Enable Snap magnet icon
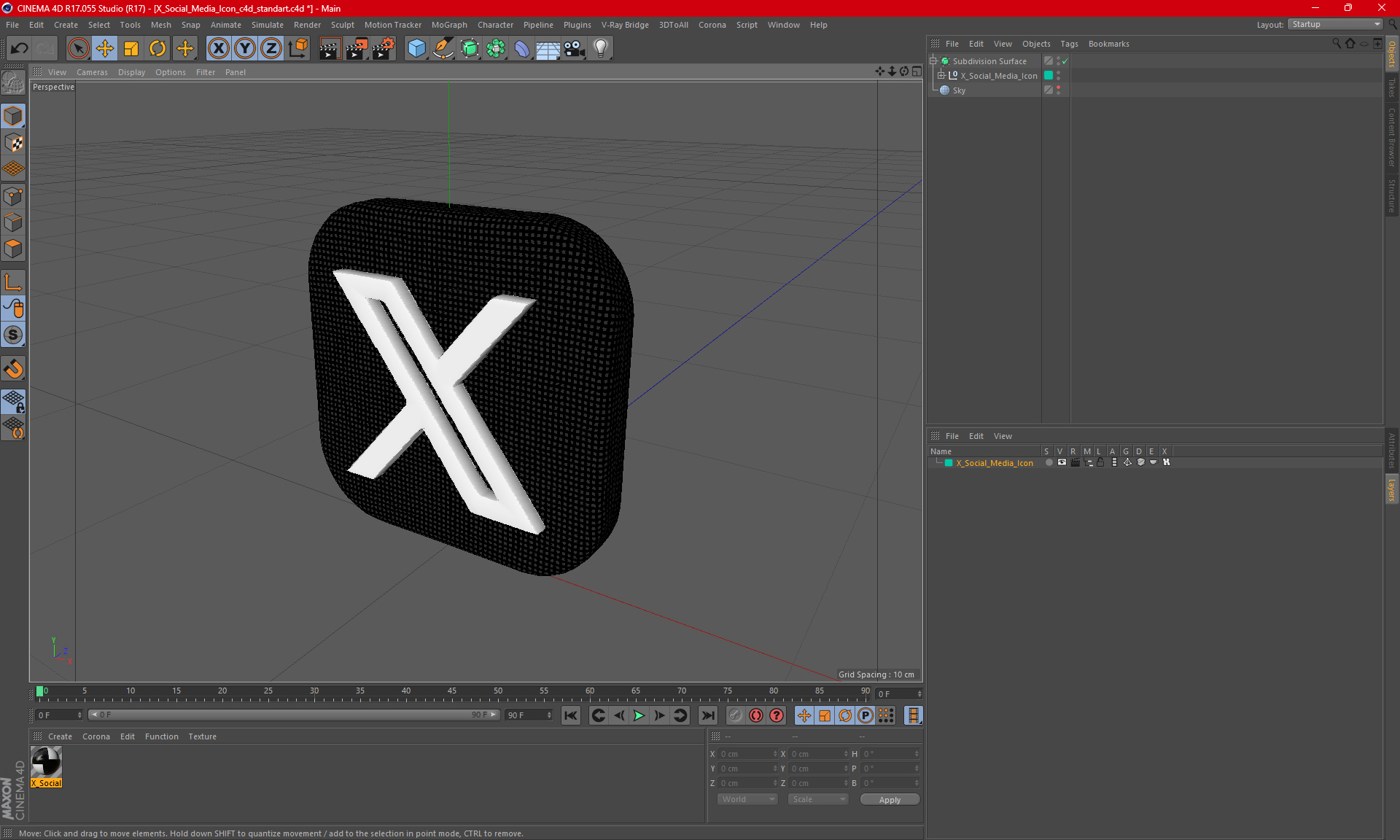 point(13,369)
